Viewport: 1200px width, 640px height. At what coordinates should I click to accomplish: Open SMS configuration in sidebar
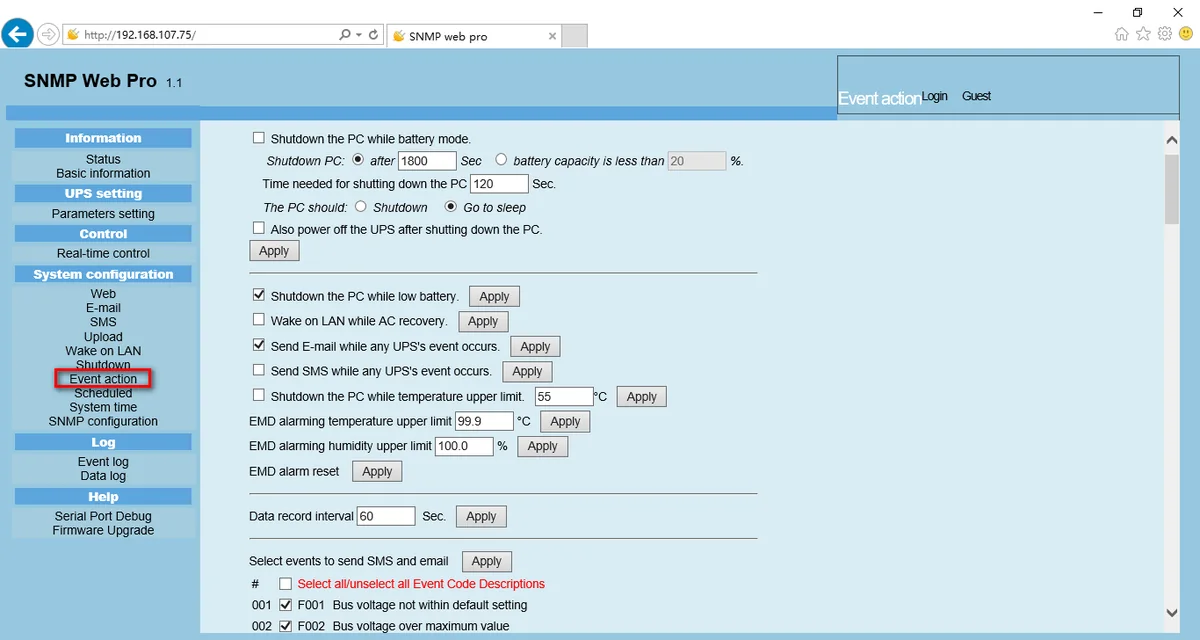(103, 322)
